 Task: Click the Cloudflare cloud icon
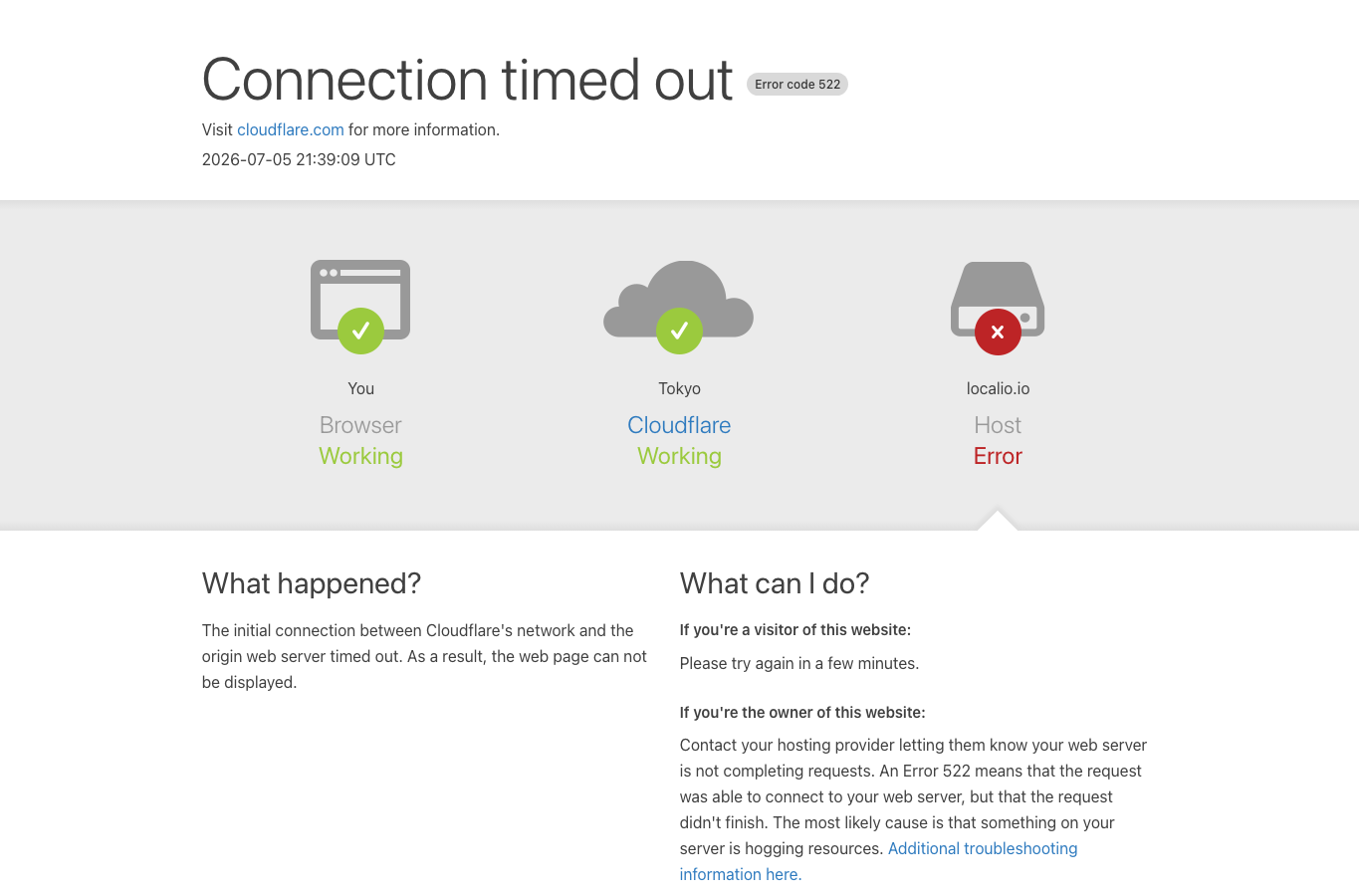point(679,299)
